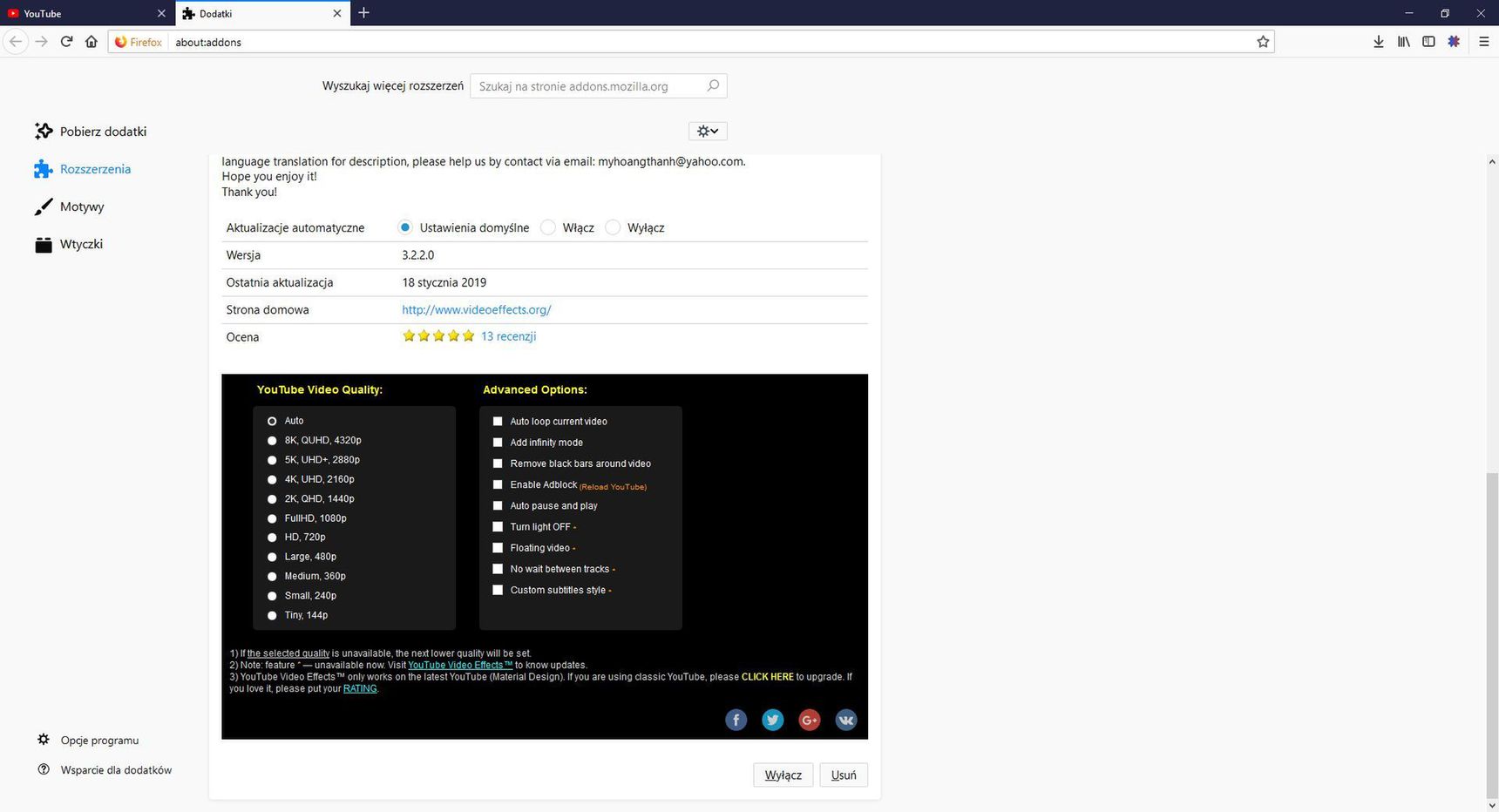Choose Tiny, 144p quality
Image resolution: width=1499 pixels, height=812 pixels.
tap(272, 615)
